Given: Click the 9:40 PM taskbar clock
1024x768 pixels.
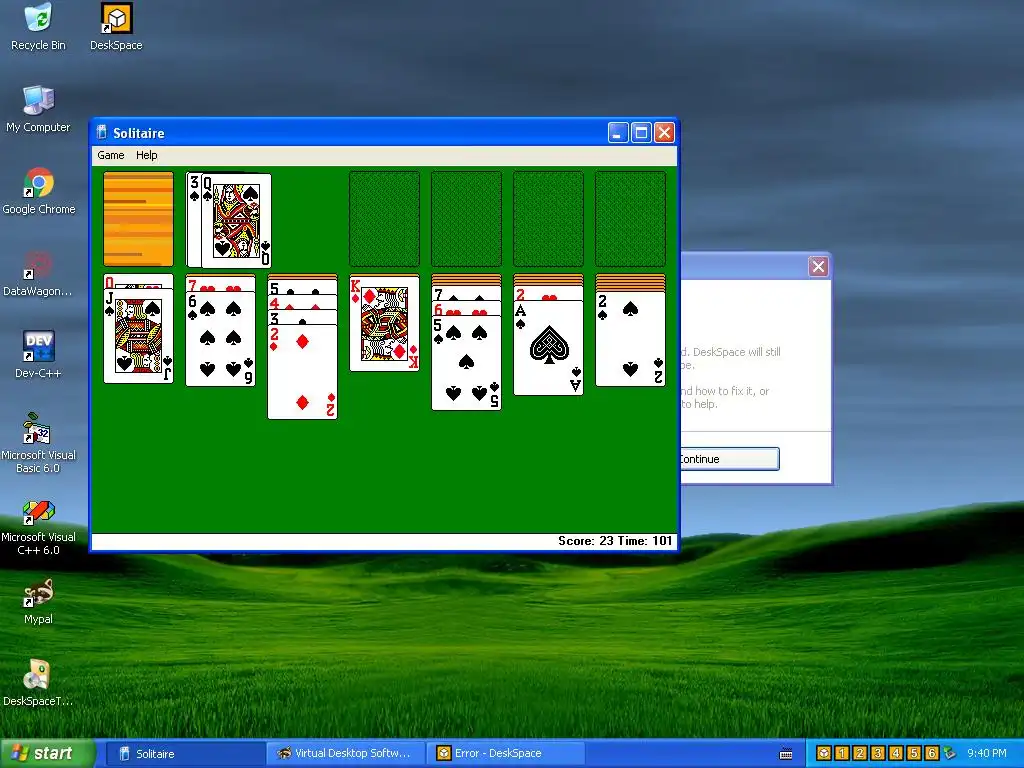Looking at the screenshot, I should [987, 753].
